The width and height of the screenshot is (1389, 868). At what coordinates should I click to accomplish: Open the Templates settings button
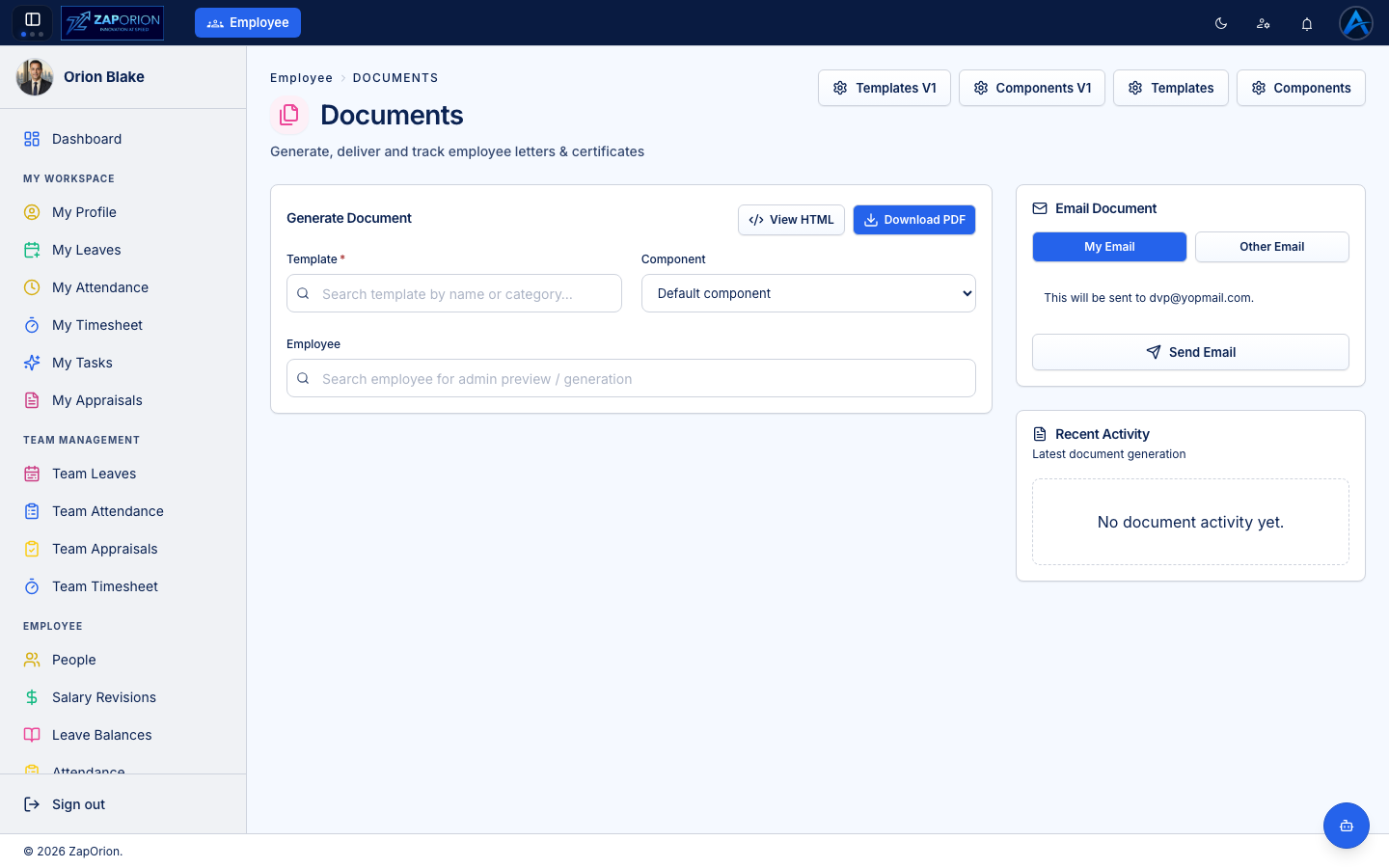[x=1171, y=88]
